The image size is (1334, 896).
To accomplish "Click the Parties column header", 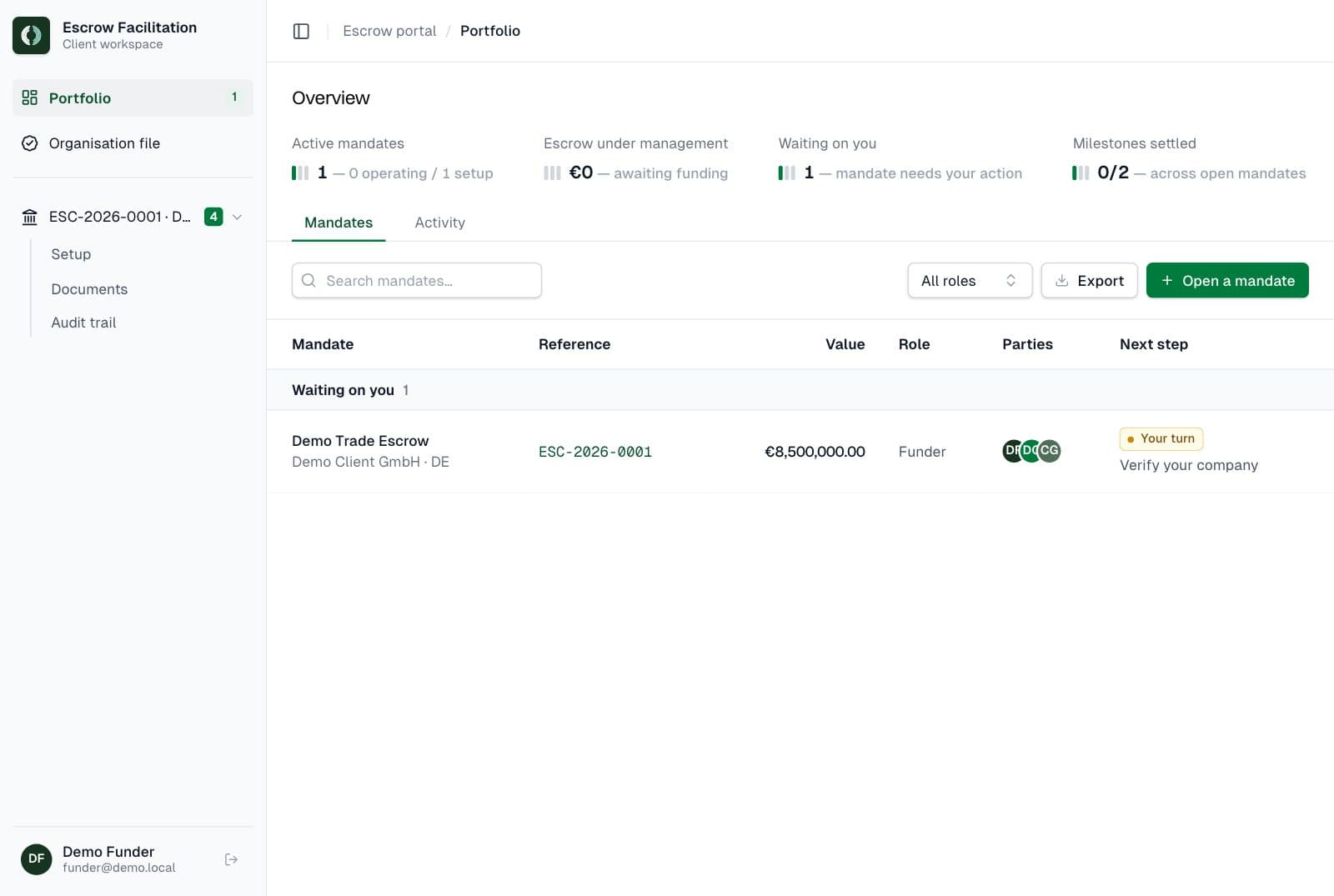I will [1027, 344].
